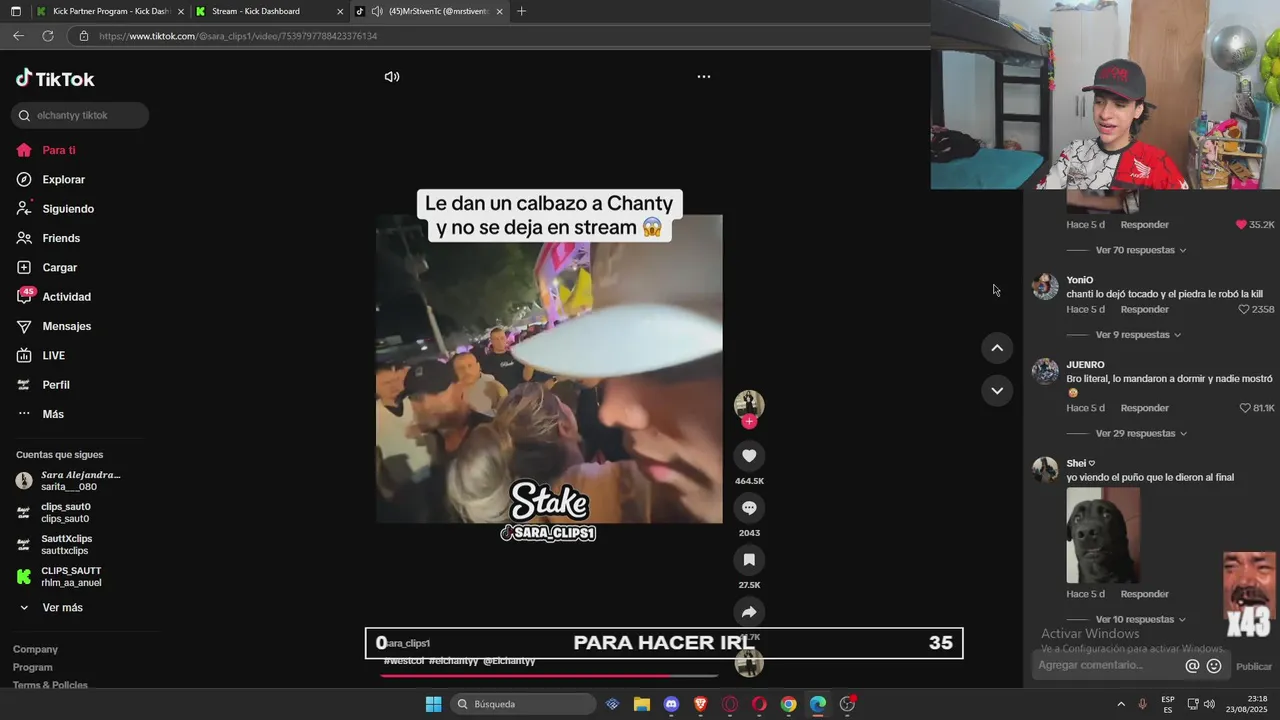The height and width of the screenshot is (720, 1280).
Task: Insert a mention with the @ icon
Action: (x=1192, y=666)
